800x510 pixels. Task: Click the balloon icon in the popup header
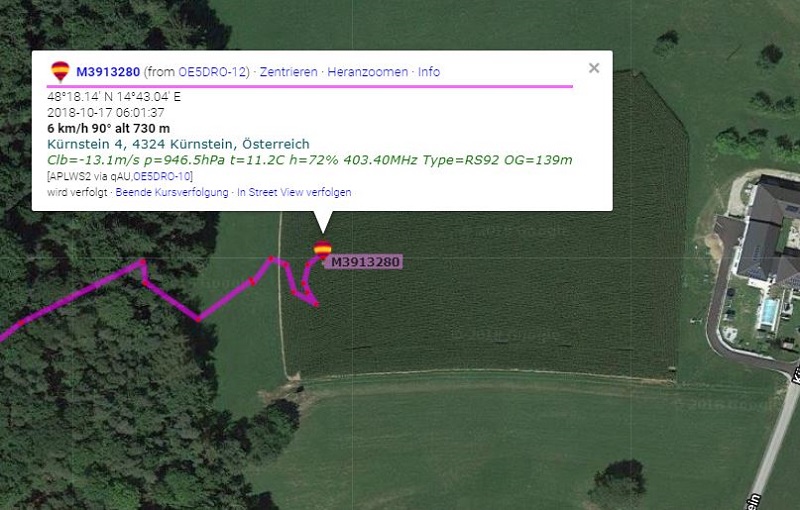click(x=60, y=71)
